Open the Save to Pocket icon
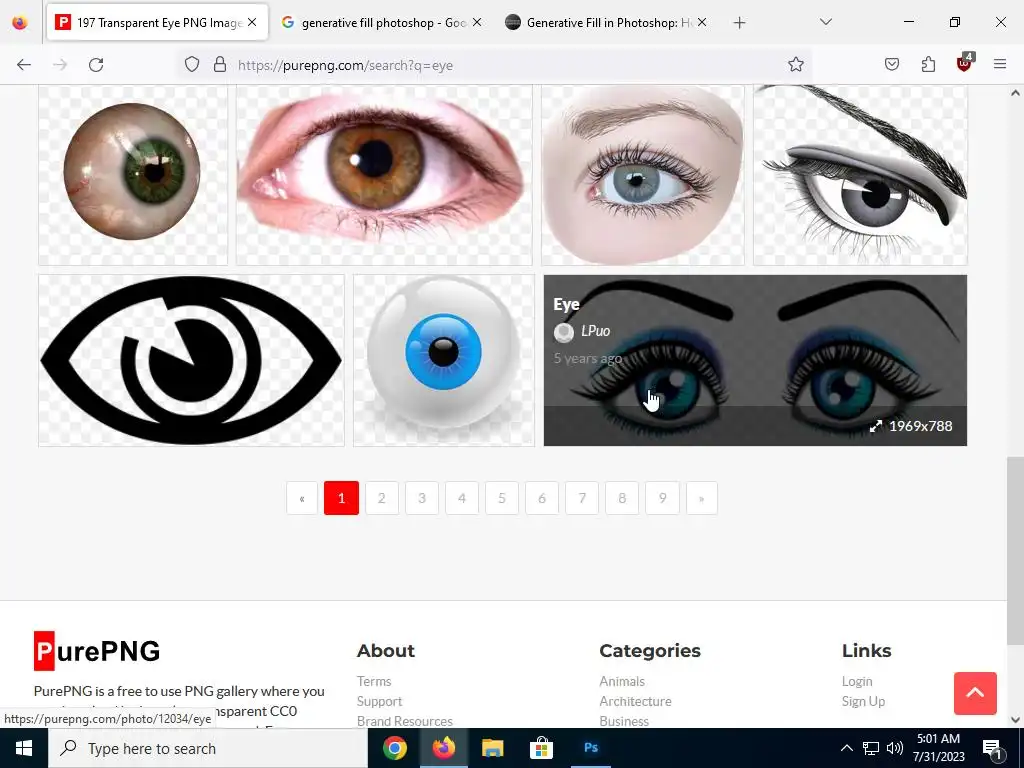The height and width of the screenshot is (768, 1024). pyautogui.click(x=892, y=64)
